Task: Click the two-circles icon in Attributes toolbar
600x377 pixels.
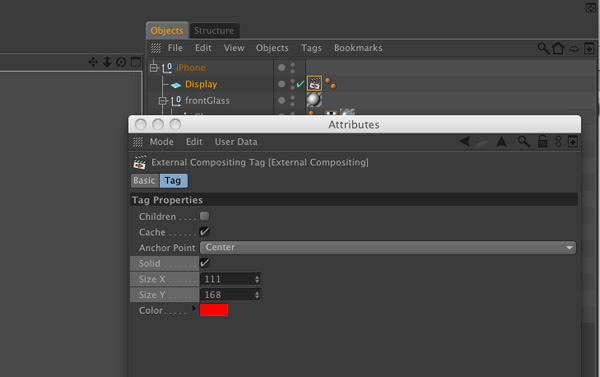Action: pos(558,142)
